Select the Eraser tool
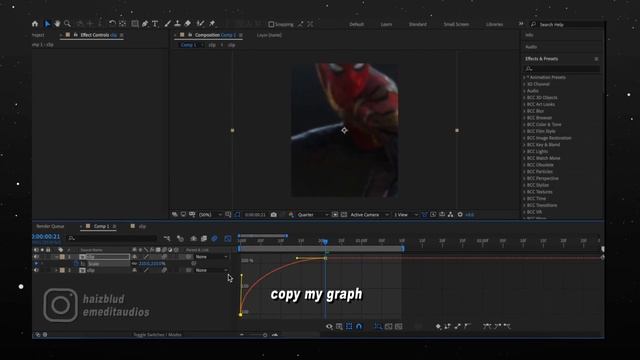 [x=188, y=24]
